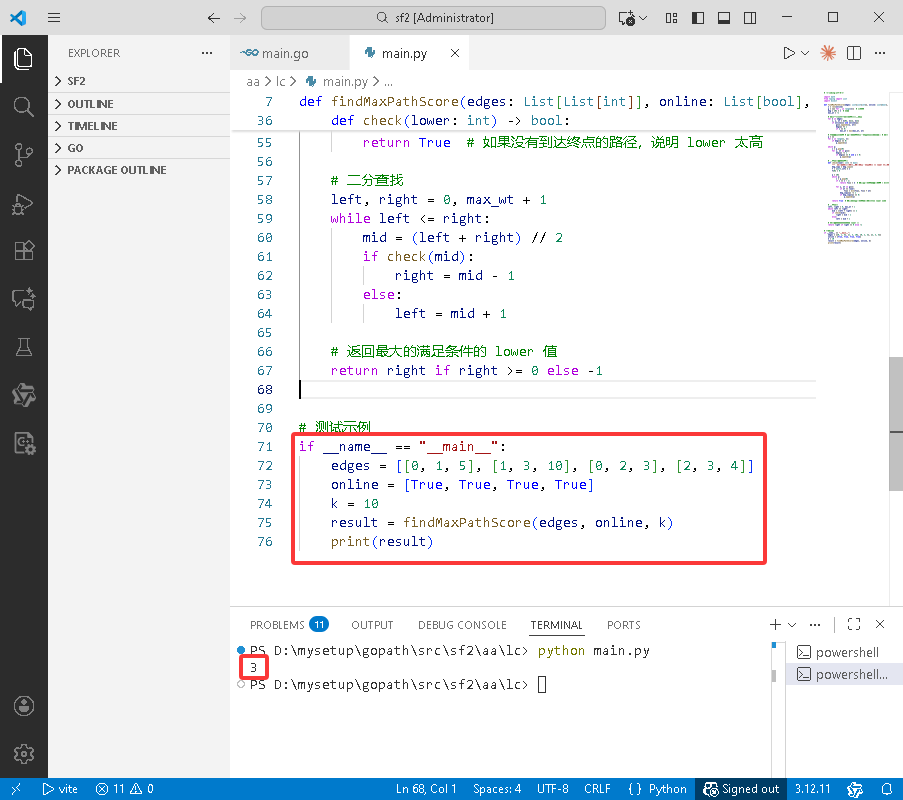Click Ln 68, Col 1 status
The width and height of the screenshot is (903, 800).
[426, 788]
